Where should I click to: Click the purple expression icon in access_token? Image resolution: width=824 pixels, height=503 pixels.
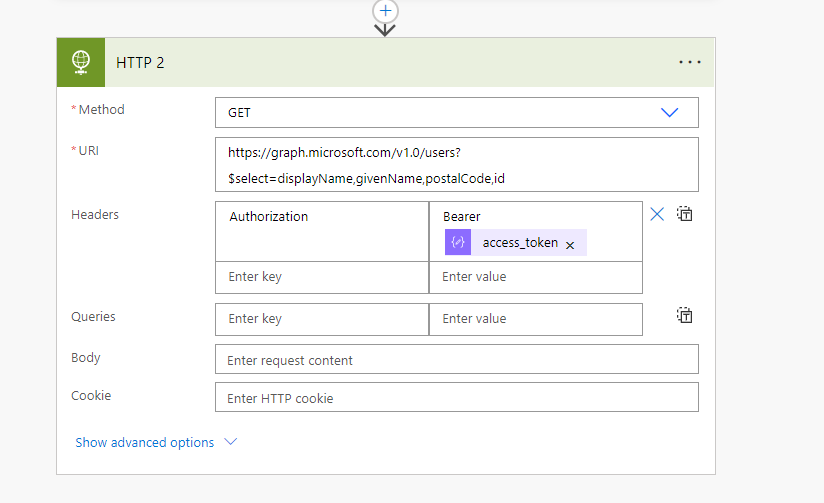(457, 243)
